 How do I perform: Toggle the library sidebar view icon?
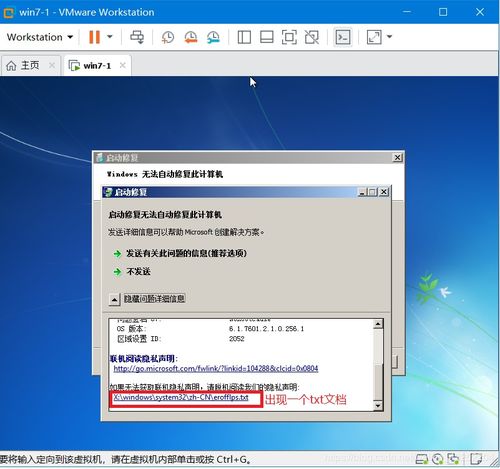[x=244, y=37]
